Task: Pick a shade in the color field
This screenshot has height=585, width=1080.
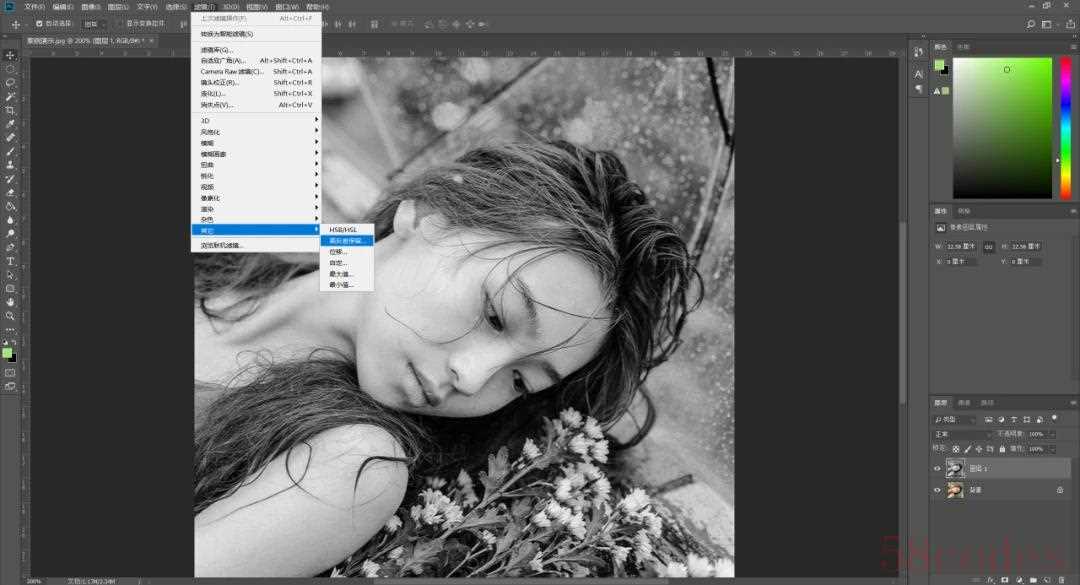Action: point(1002,127)
